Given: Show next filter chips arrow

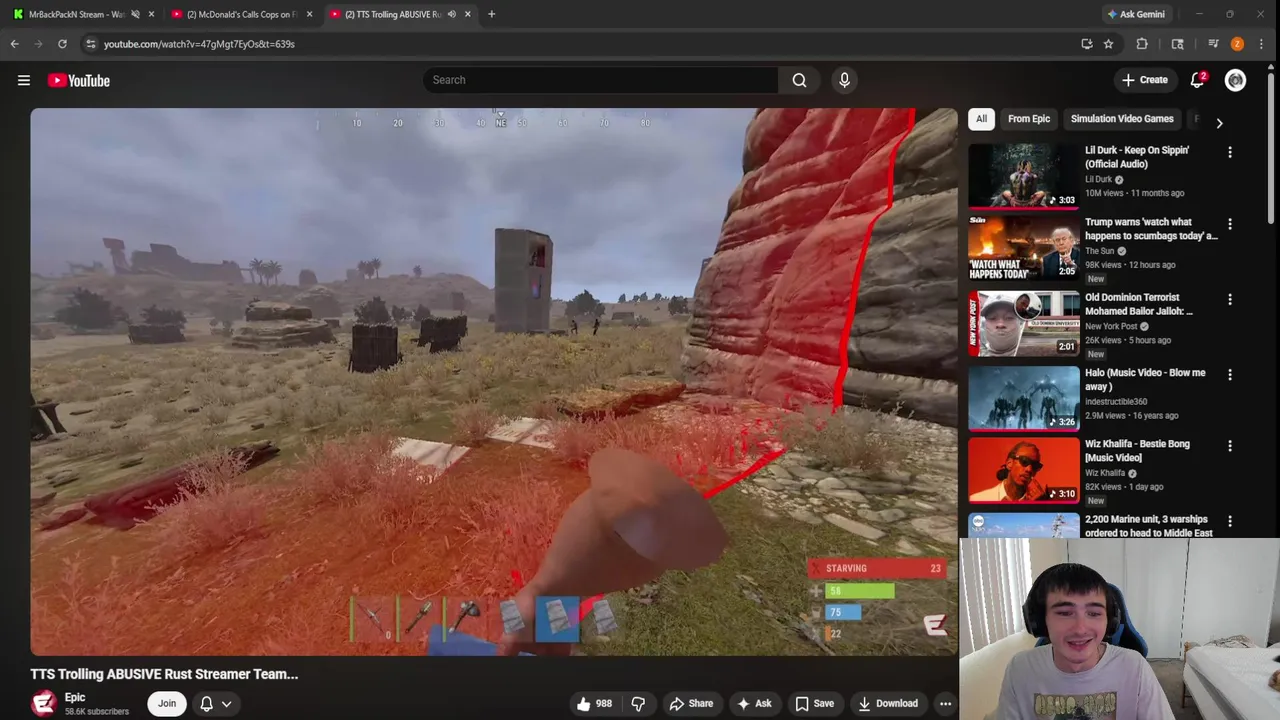Looking at the screenshot, I should (1219, 123).
